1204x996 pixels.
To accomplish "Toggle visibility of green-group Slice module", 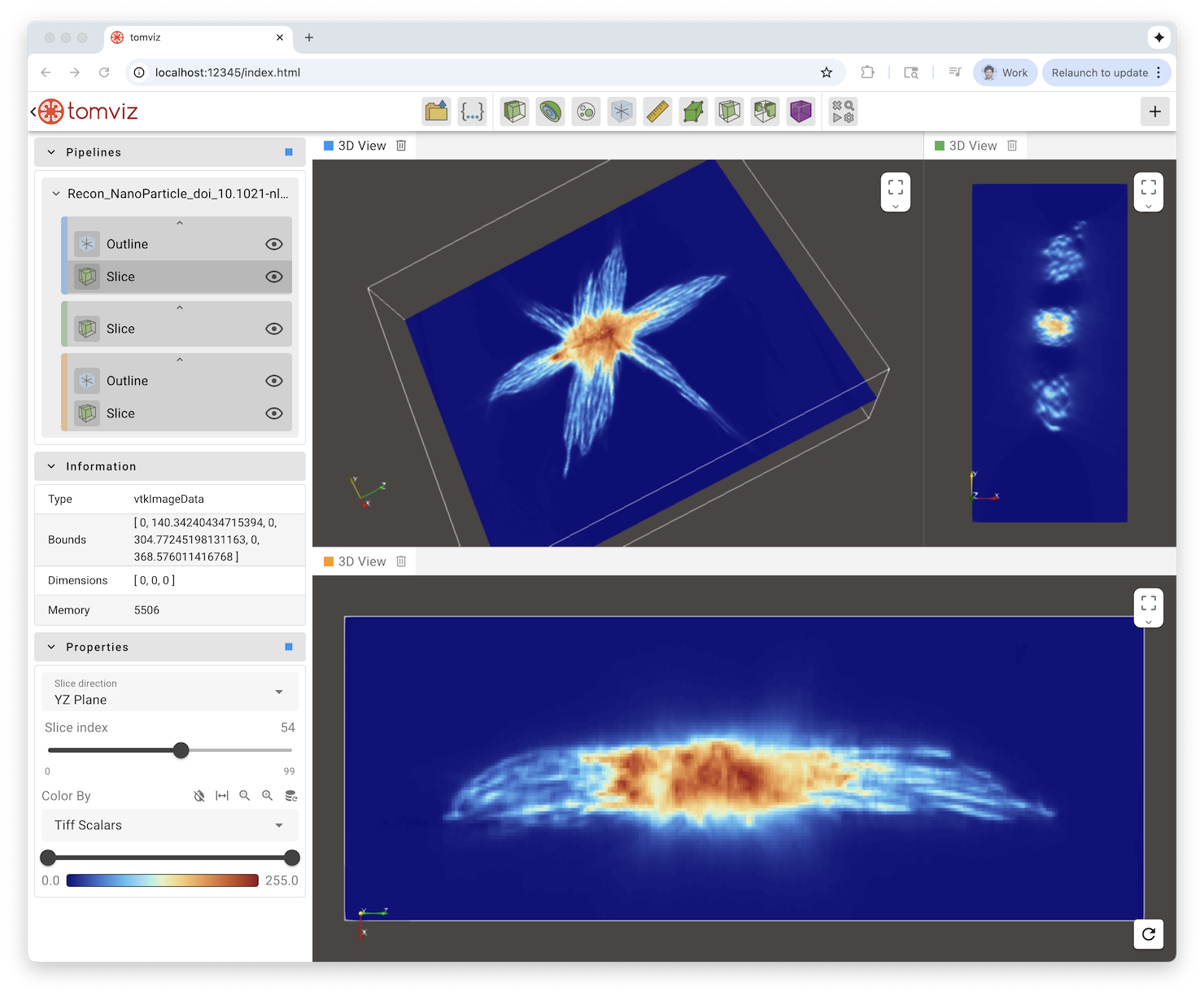I will click(x=274, y=329).
